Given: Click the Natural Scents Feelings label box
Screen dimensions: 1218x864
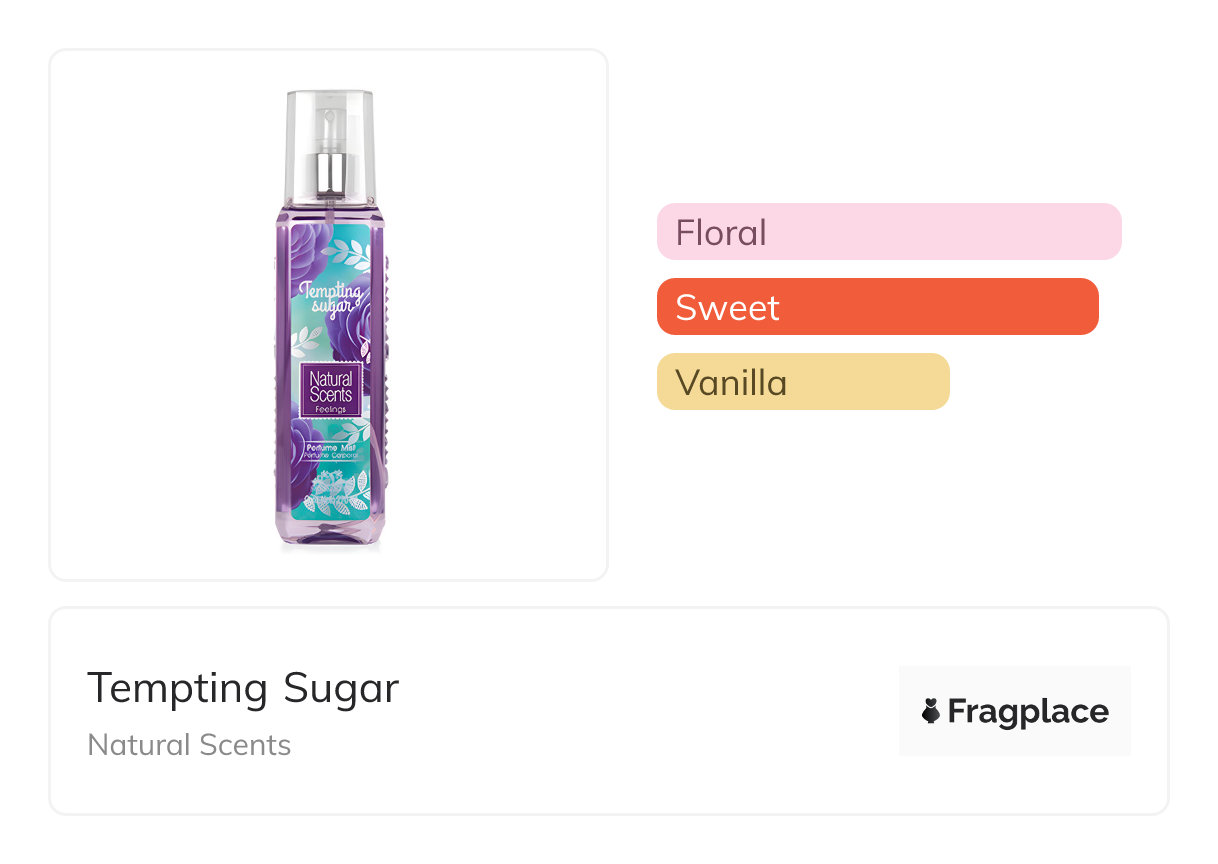Looking at the screenshot, I should click(329, 390).
